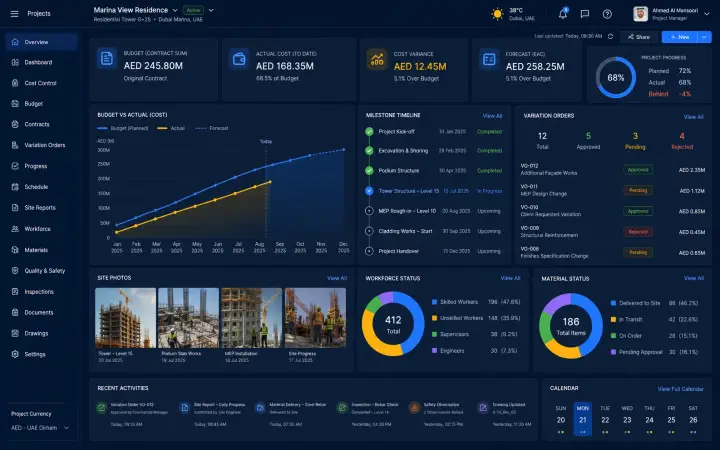Click the blue New button

click(x=680, y=37)
